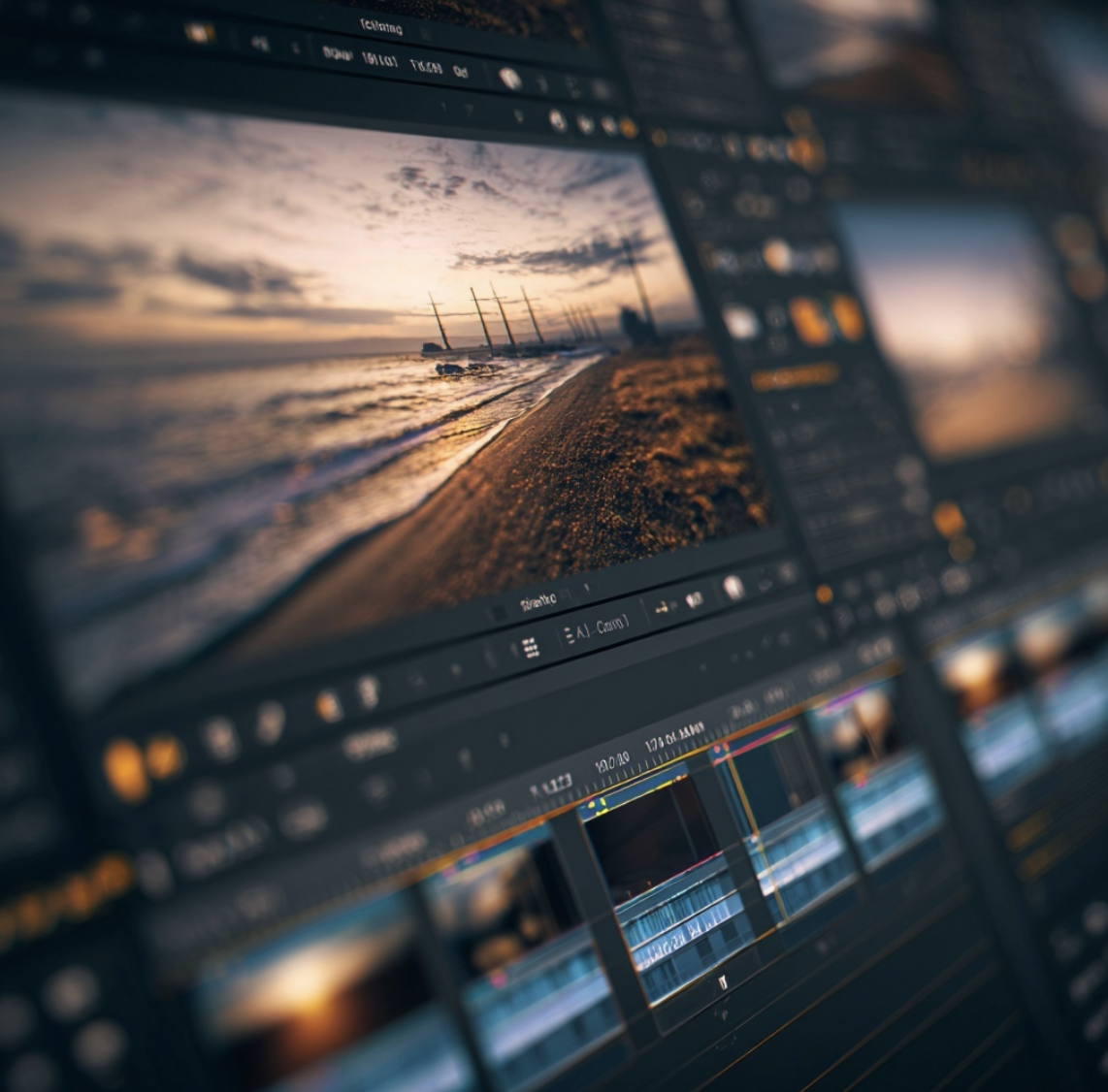Click the white round icon in the top toolbar row
The image size is (1108, 1092).
509,79
